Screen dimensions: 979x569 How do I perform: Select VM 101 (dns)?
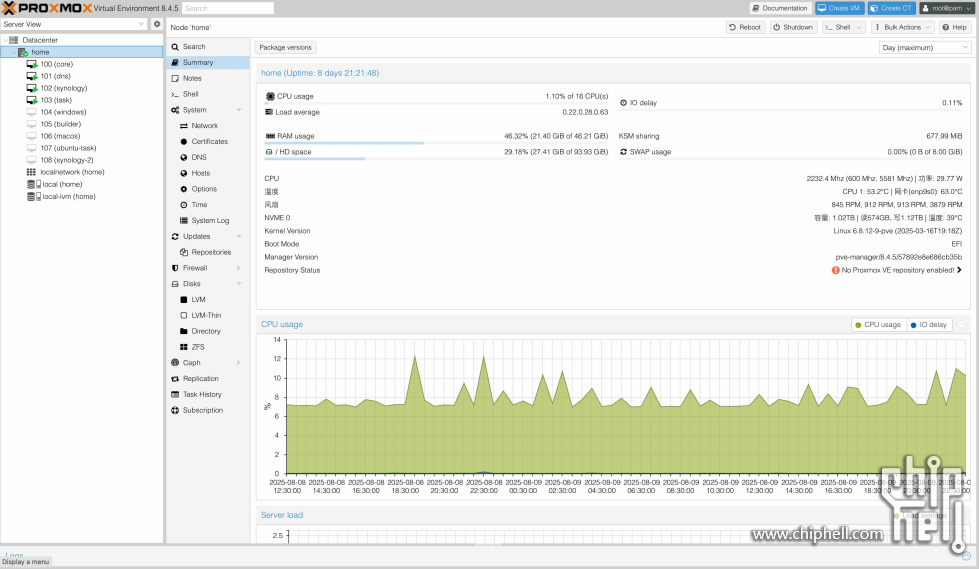tap(56, 76)
